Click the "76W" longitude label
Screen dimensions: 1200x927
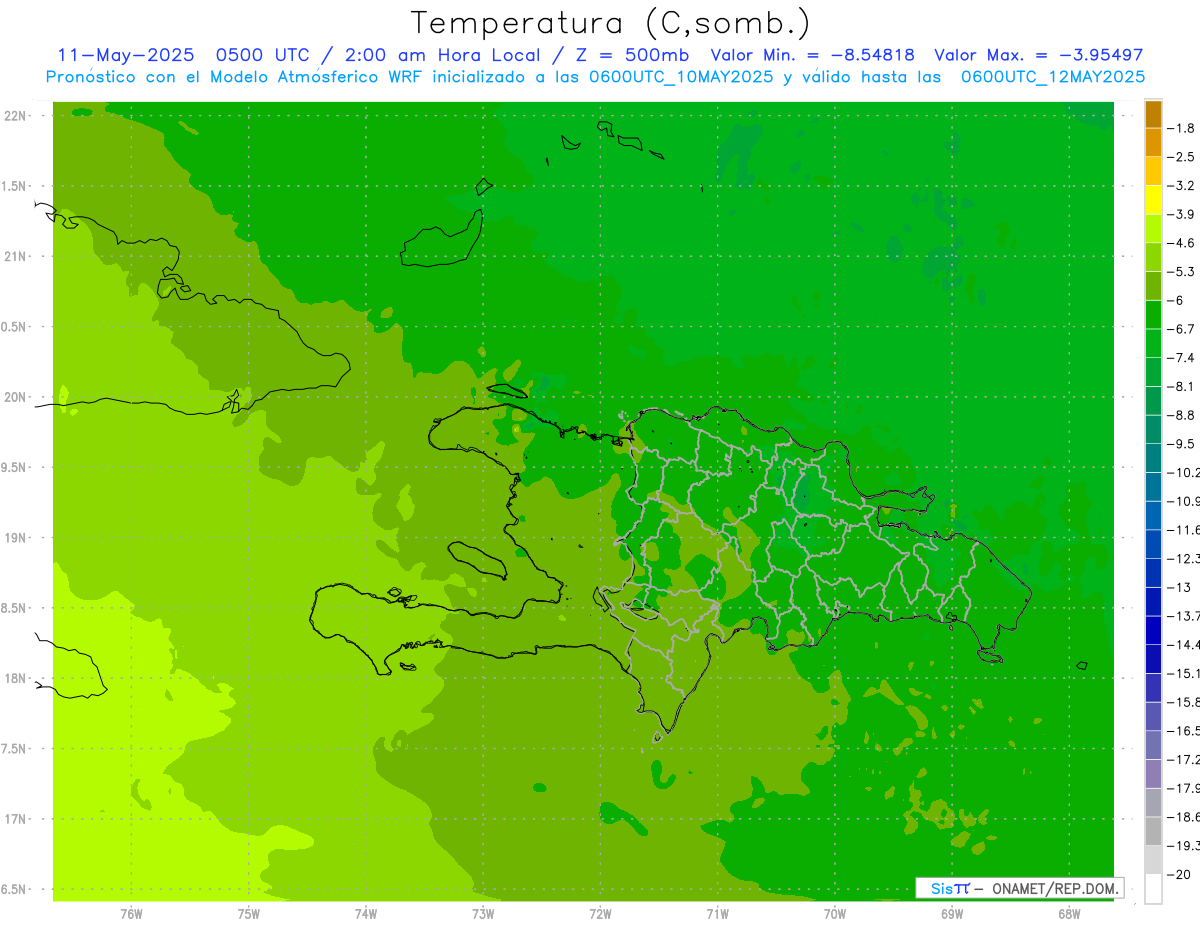point(131,913)
